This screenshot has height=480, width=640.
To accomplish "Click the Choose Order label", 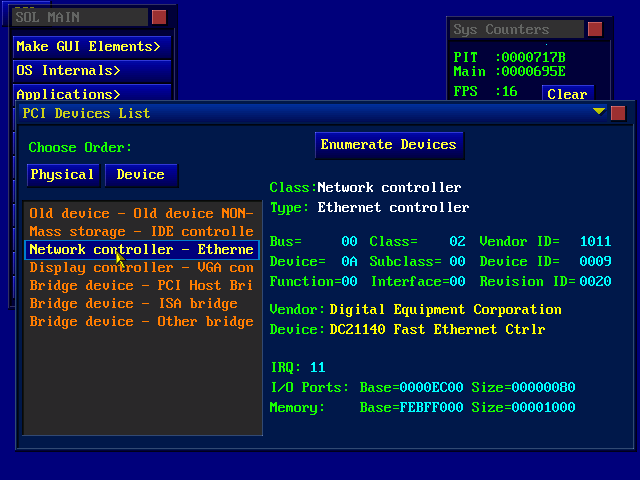I will [80, 147].
